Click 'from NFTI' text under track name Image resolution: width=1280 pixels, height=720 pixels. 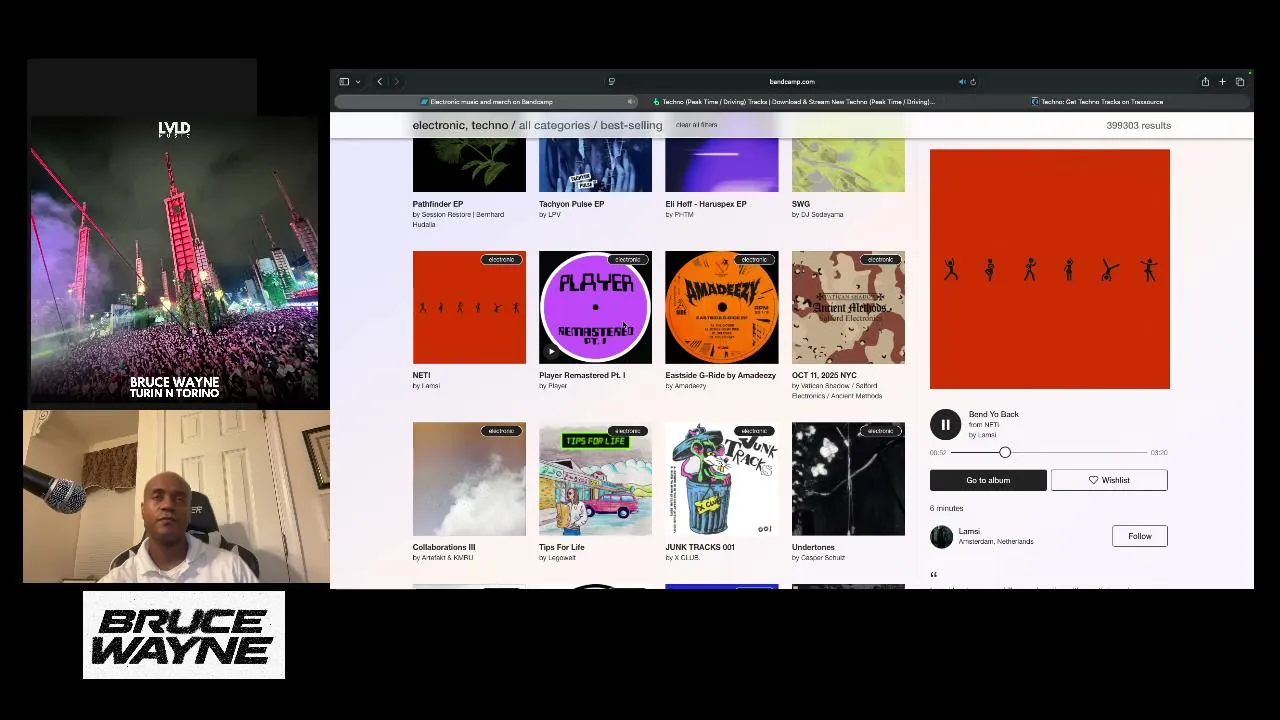tap(984, 425)
